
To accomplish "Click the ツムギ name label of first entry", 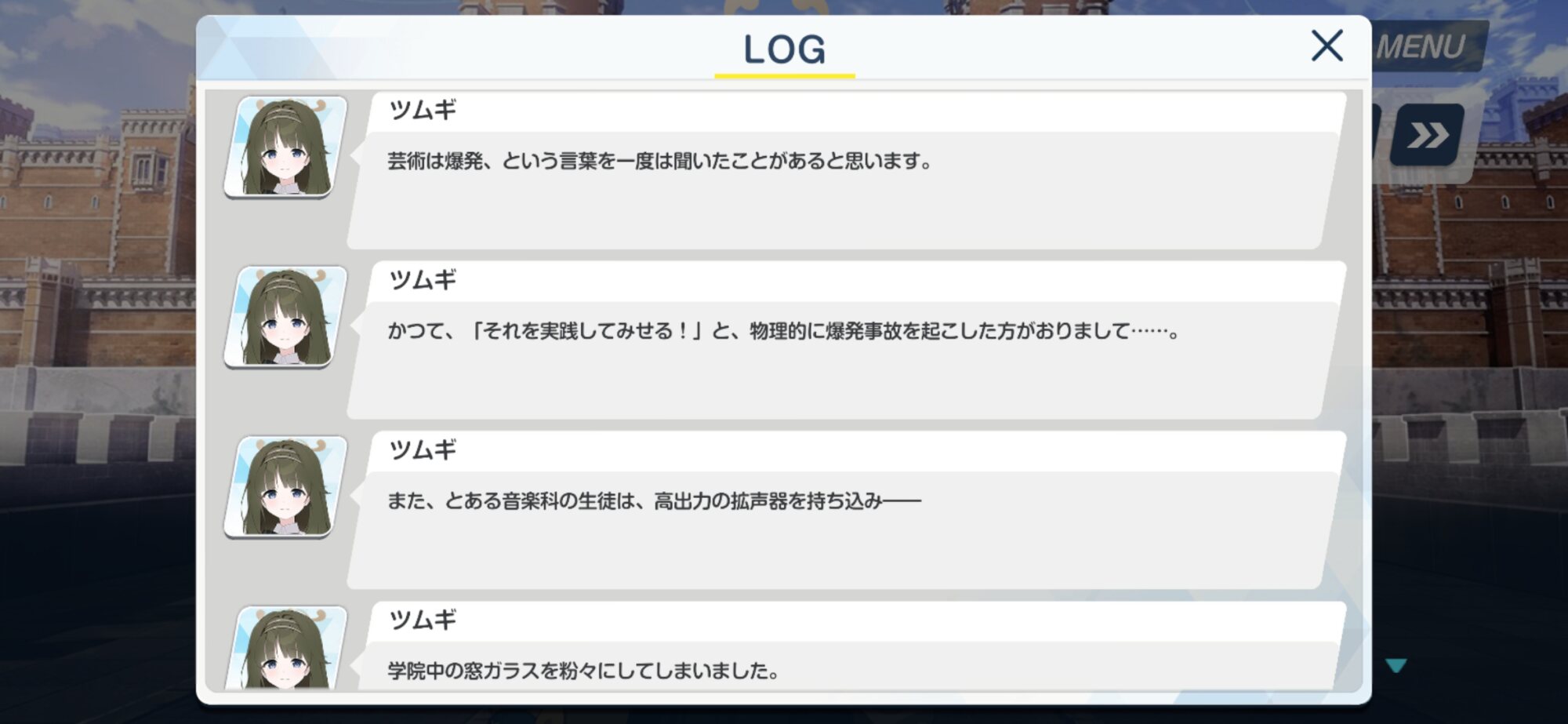I will 423,110.
